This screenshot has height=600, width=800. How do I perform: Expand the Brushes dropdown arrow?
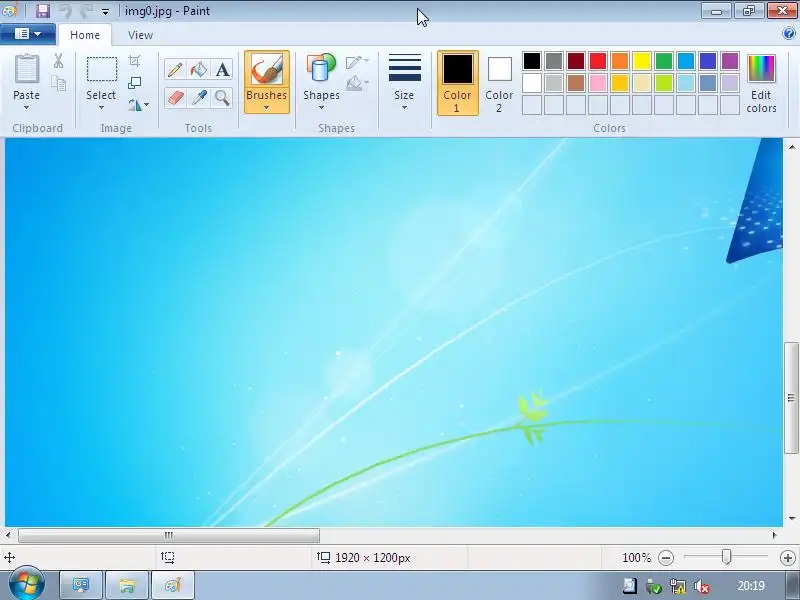tap(266, 108)
